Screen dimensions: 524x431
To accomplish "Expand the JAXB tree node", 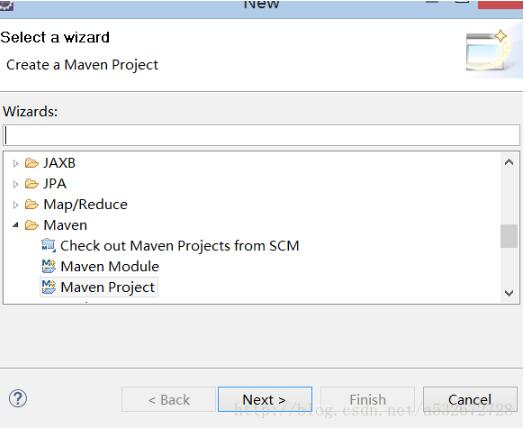I will (x=15, y=163).
